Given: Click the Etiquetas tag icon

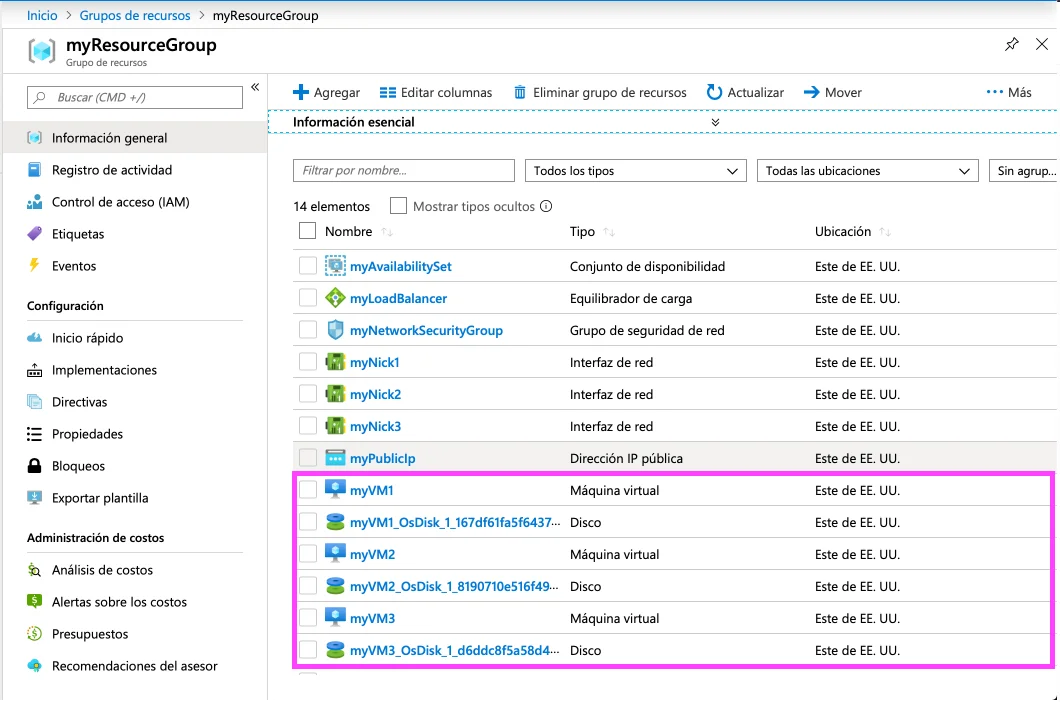Looking at the screenshot, I should (x=34, y=233).
